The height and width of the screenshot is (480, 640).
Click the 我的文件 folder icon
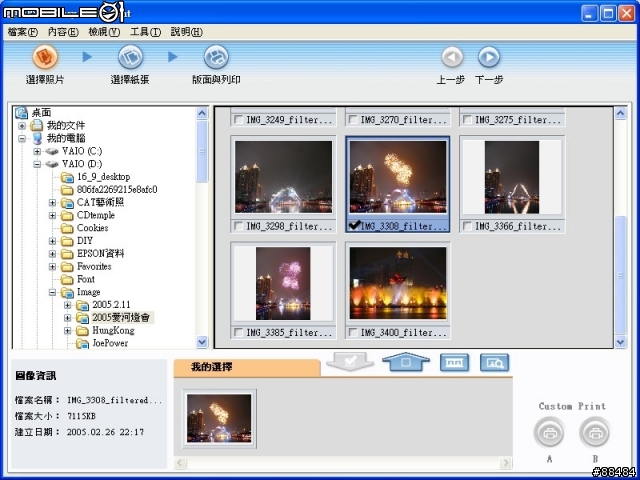[x=37, y=125]
